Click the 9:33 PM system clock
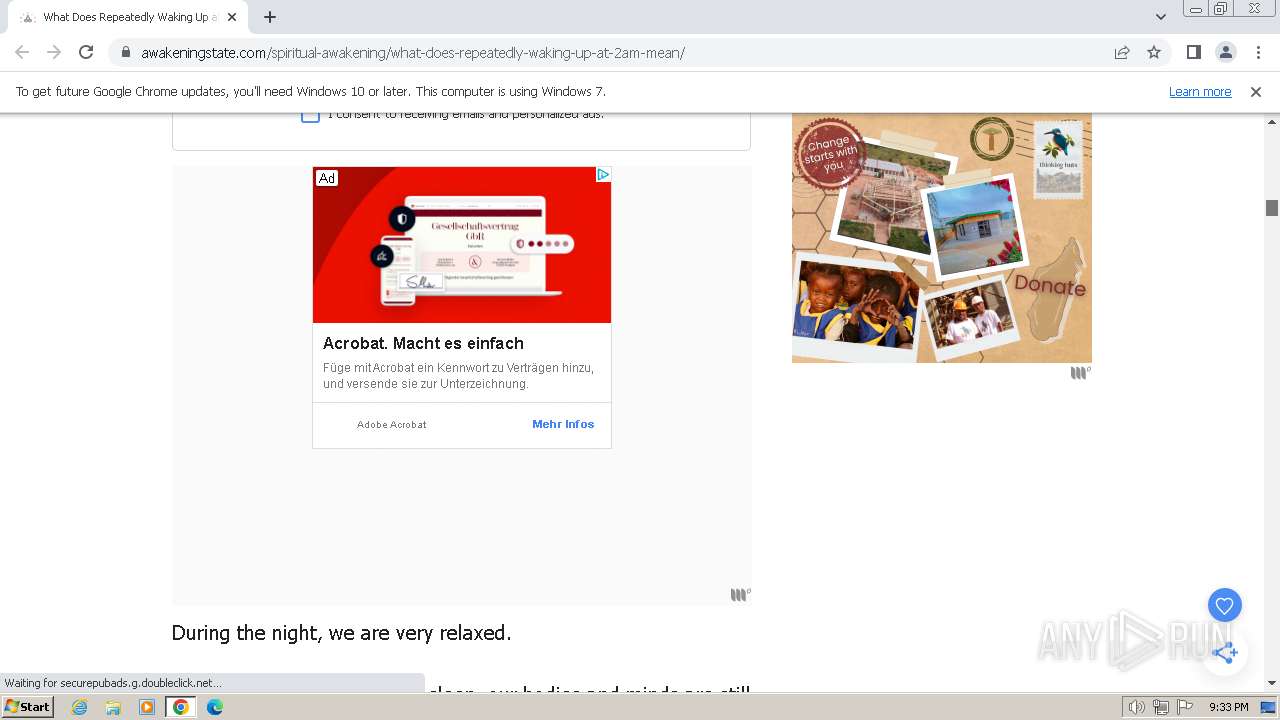Viewport: 1280px width, 720px height. point(1229,707)
